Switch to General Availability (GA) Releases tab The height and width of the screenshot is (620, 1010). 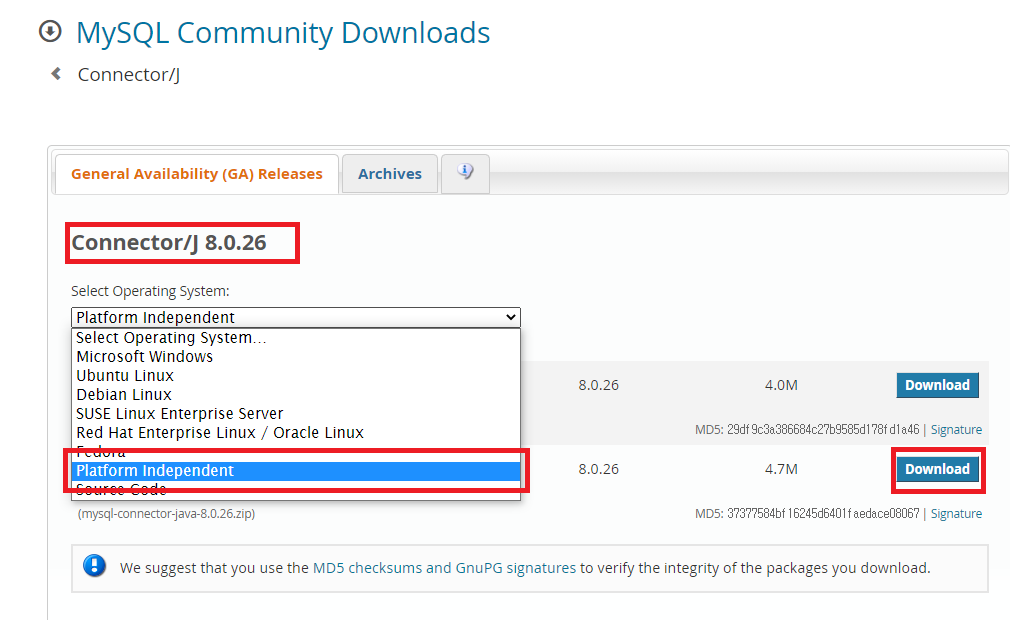(x=196, y=174)
